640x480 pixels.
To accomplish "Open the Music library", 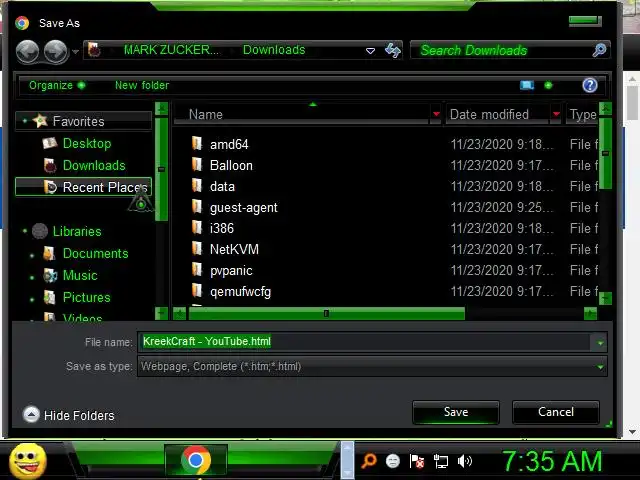I will (80, 276).
